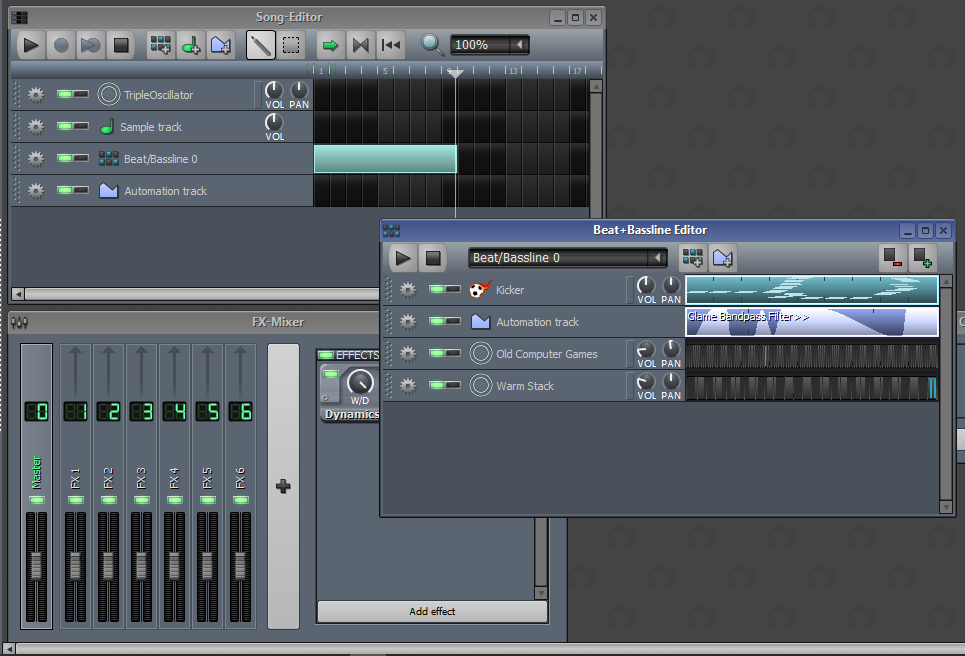Open the Kicker instrument plugin
Screen dimensions: 965x656
coord(546,290)
